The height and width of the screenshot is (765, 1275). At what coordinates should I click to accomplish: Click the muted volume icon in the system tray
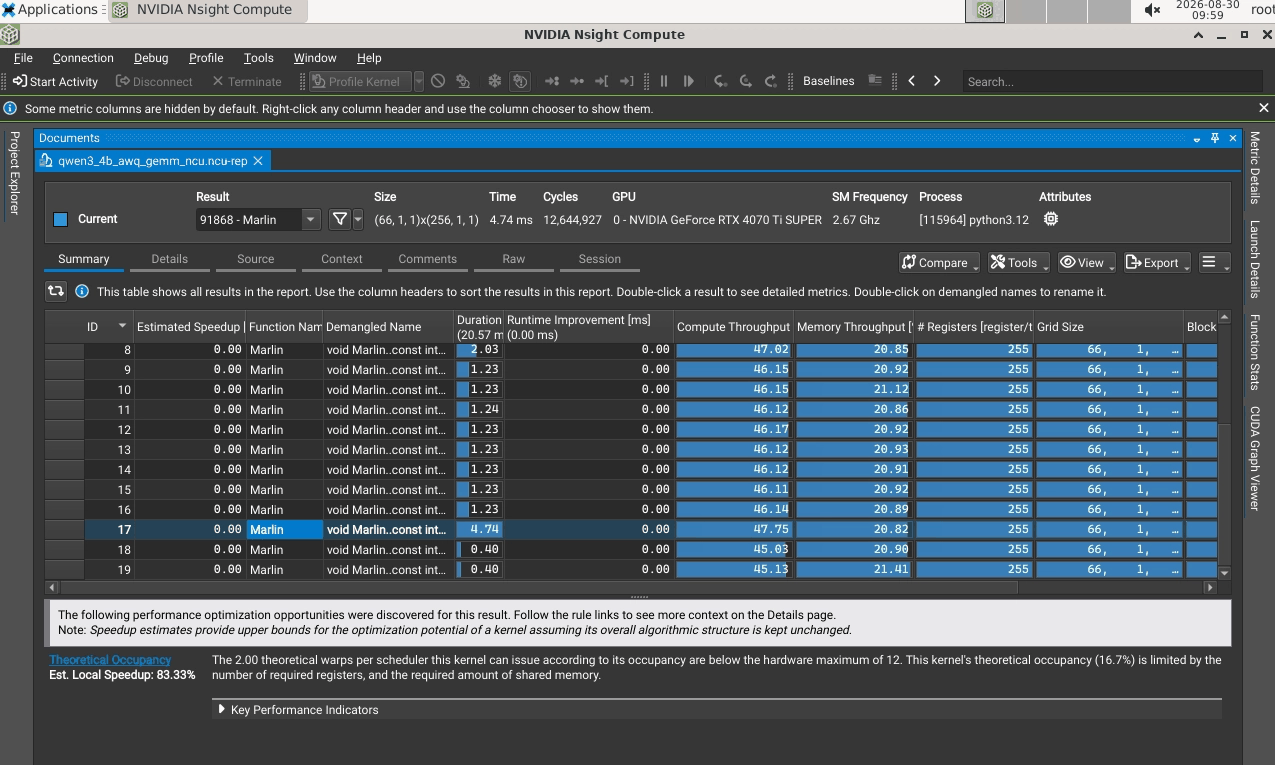coord(1152,10)
